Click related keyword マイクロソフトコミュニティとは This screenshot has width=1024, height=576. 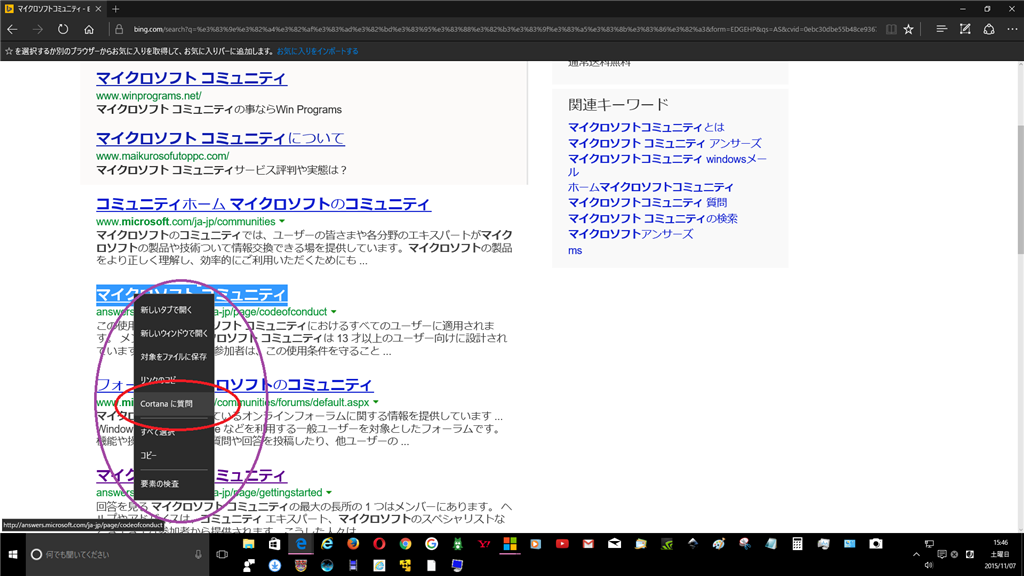(x=646, y=127)
